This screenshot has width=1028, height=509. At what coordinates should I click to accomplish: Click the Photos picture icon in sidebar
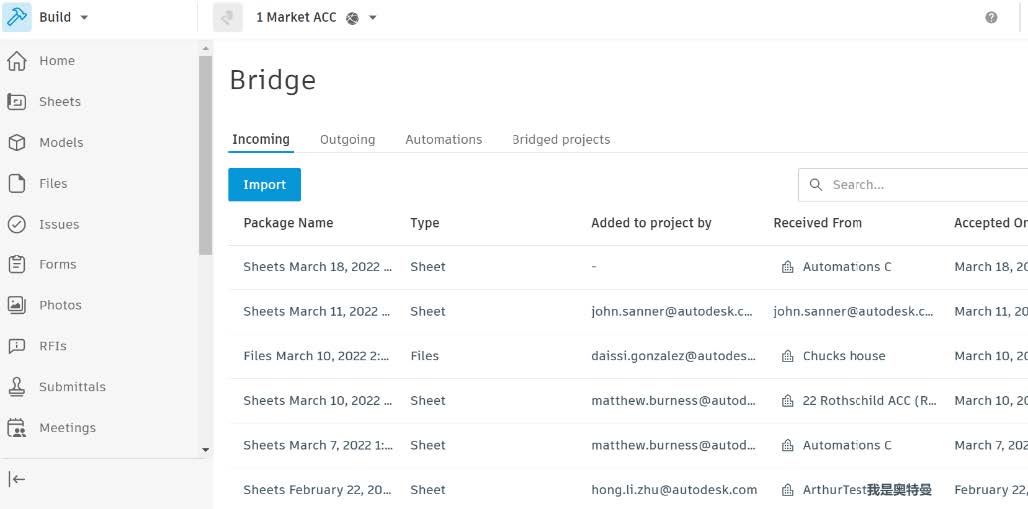click(16, 305)
